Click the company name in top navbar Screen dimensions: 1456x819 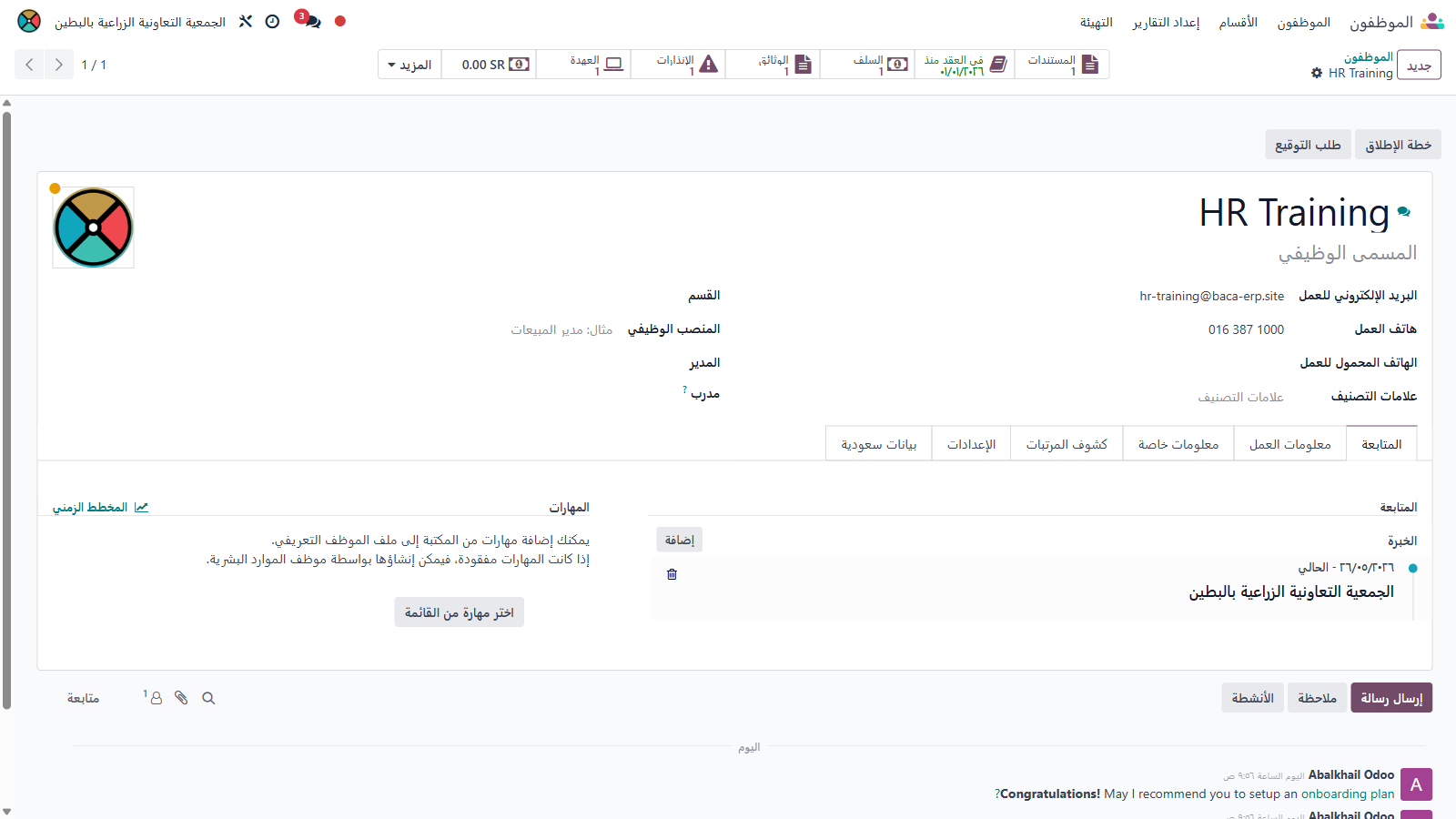click(140, 22)
